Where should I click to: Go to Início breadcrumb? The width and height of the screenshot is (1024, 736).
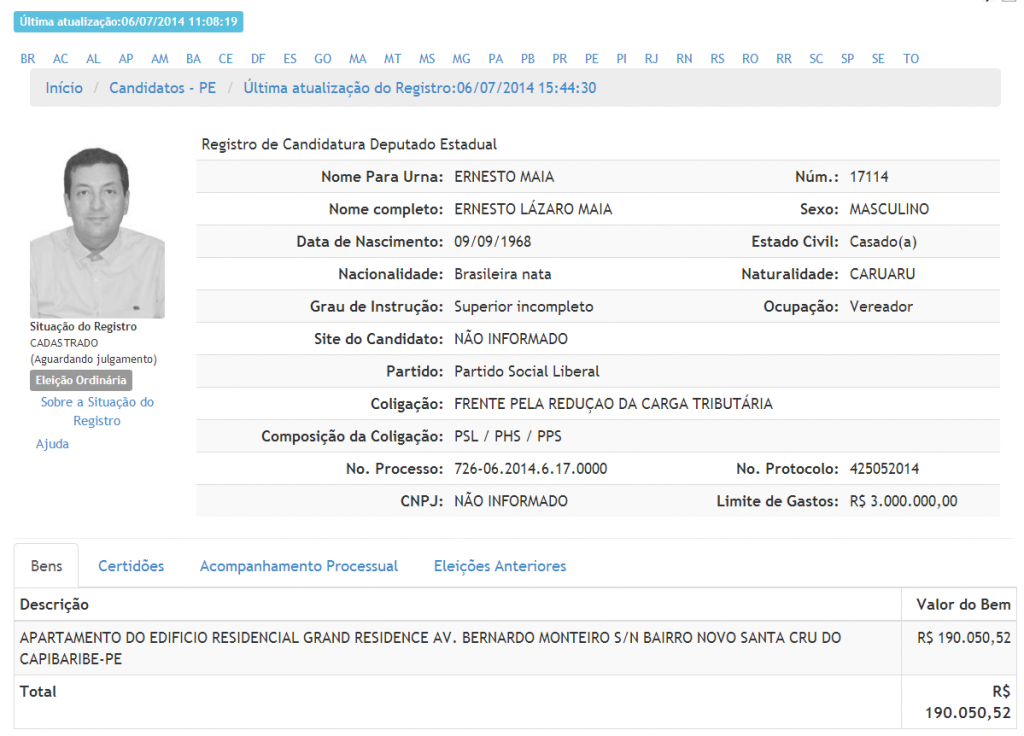(64, 88)
